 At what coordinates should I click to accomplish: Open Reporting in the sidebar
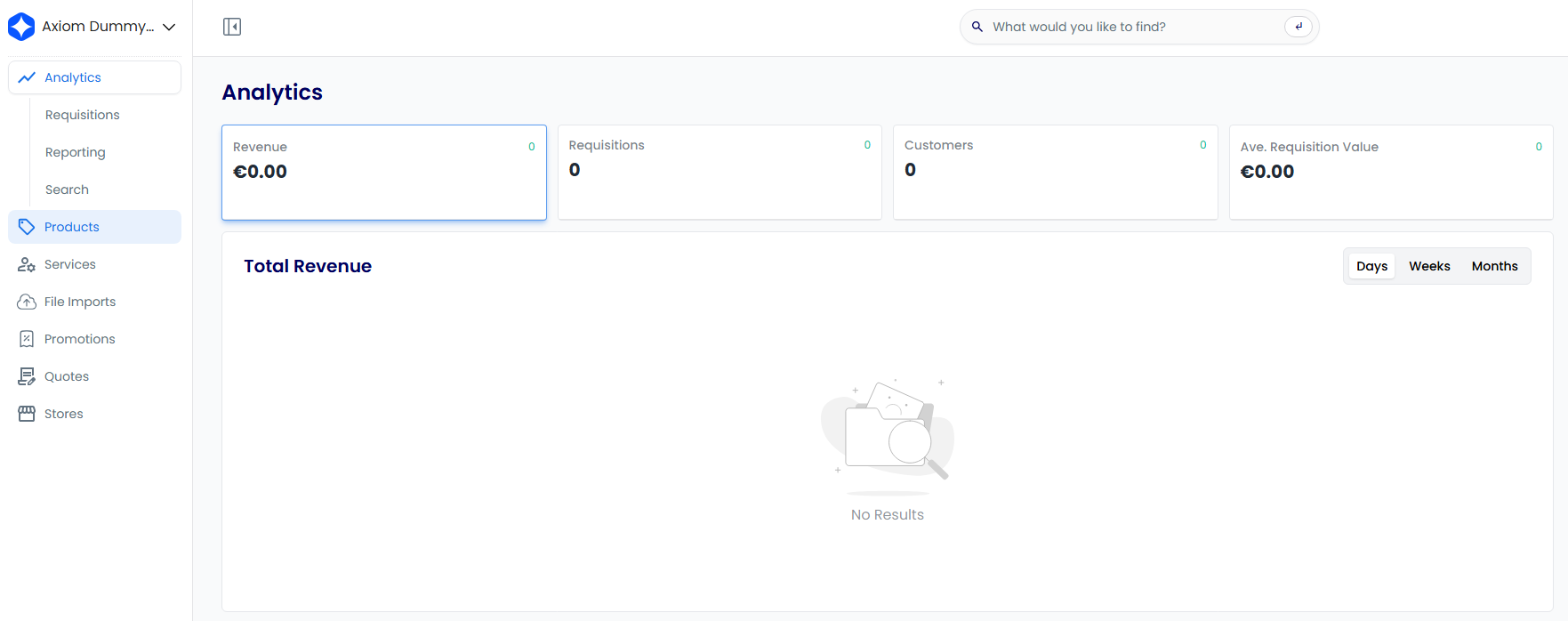coord(76,152)
